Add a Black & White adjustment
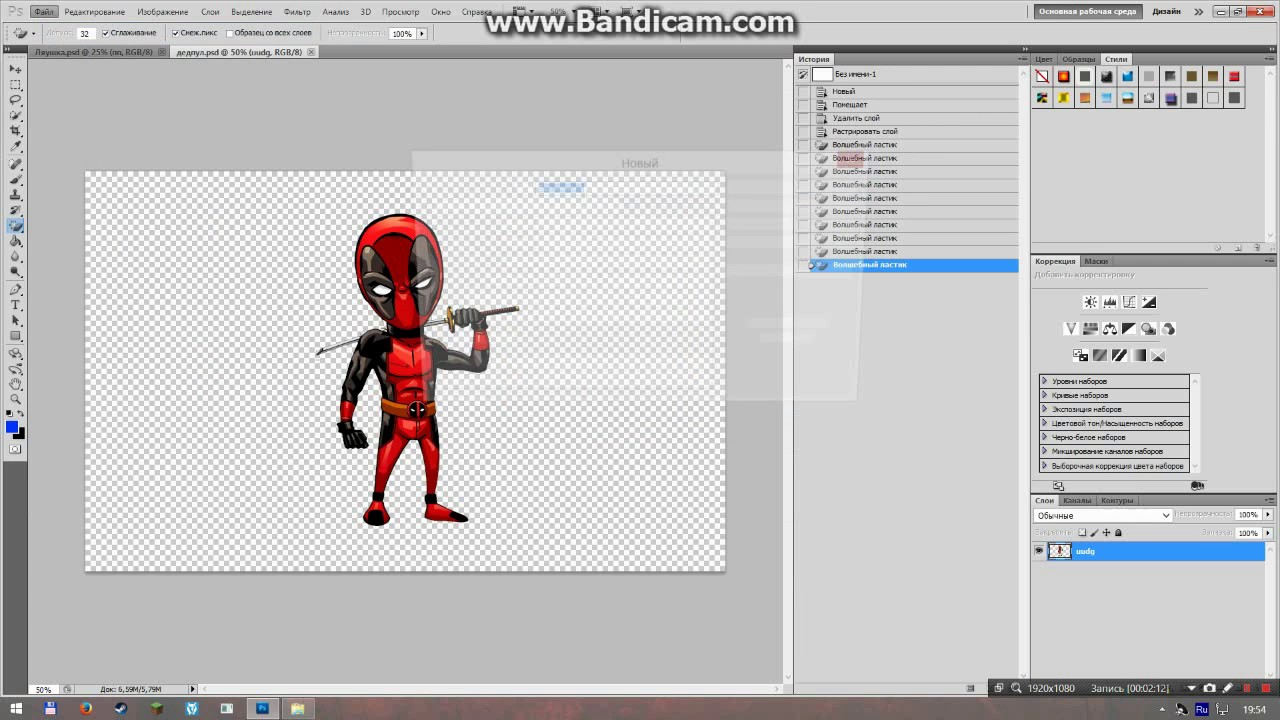The height and width of the screenshot is (720, 1280). point(1129,328)
